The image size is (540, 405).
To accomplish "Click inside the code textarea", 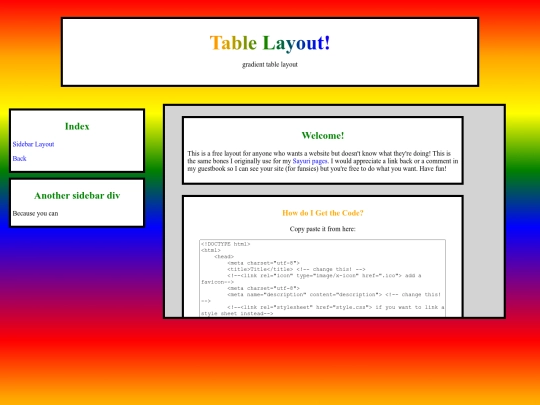I will pyautogui.click(x=322, y=278).
